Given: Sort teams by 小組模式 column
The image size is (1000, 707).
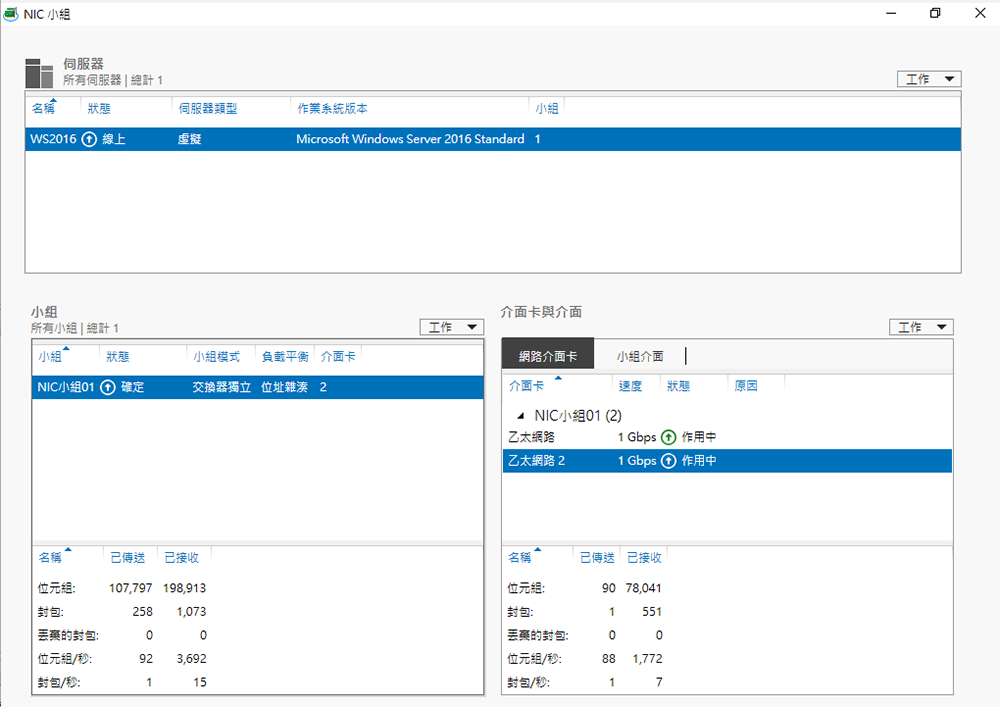Looking at the screenshot, I should [x=217, y=357].
